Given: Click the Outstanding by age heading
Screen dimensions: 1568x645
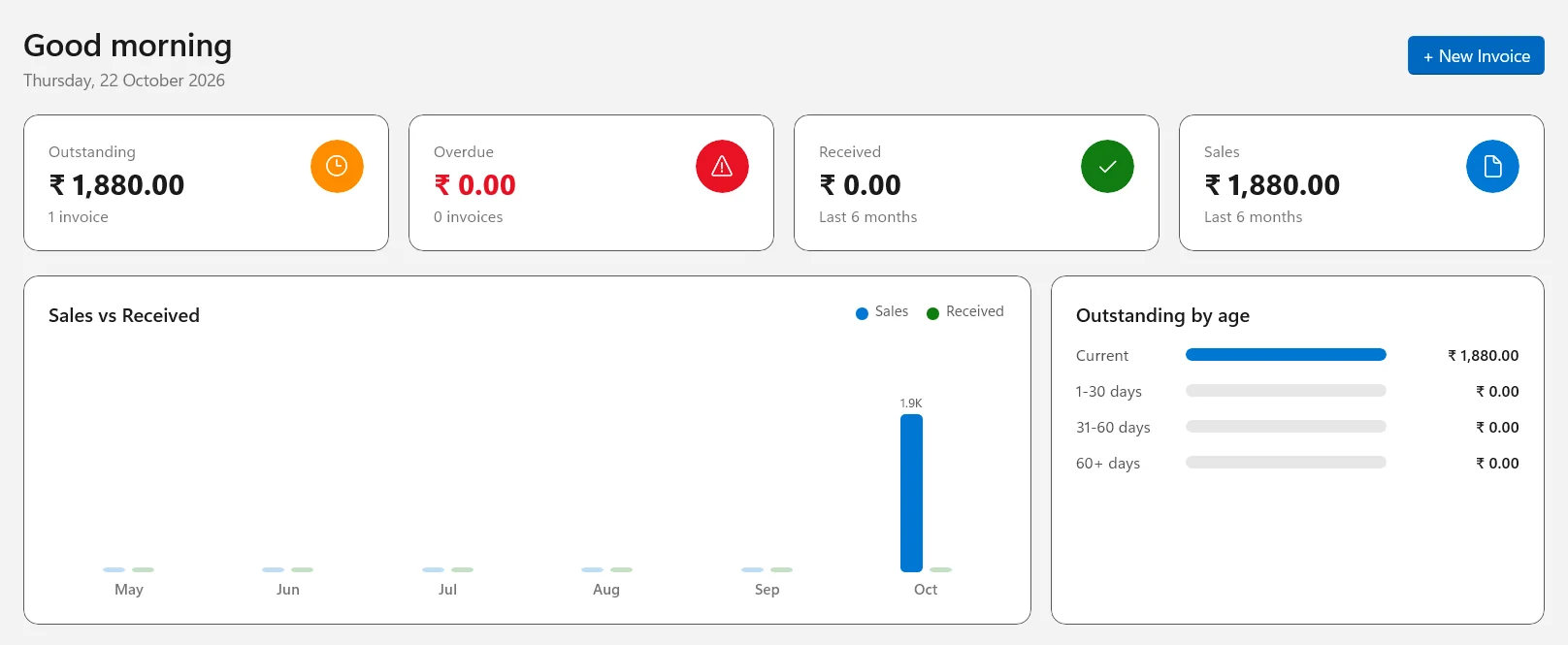Looking at the screenshot, I should 1162,315.
